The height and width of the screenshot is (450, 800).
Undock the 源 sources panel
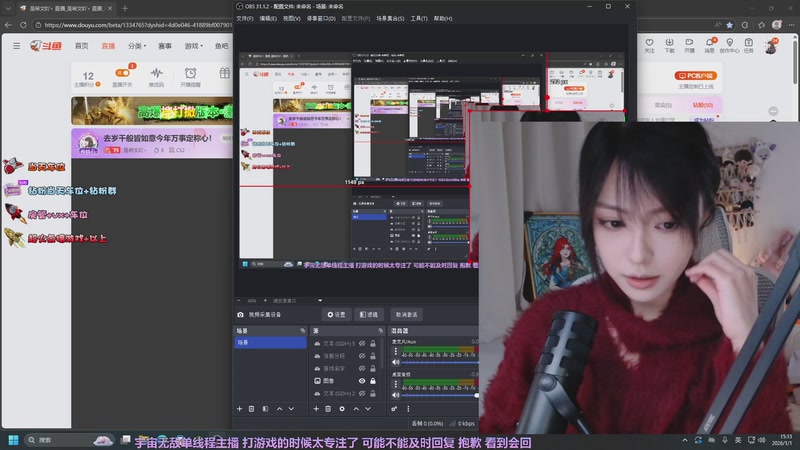pyautogui.click(x=381, y=331)
